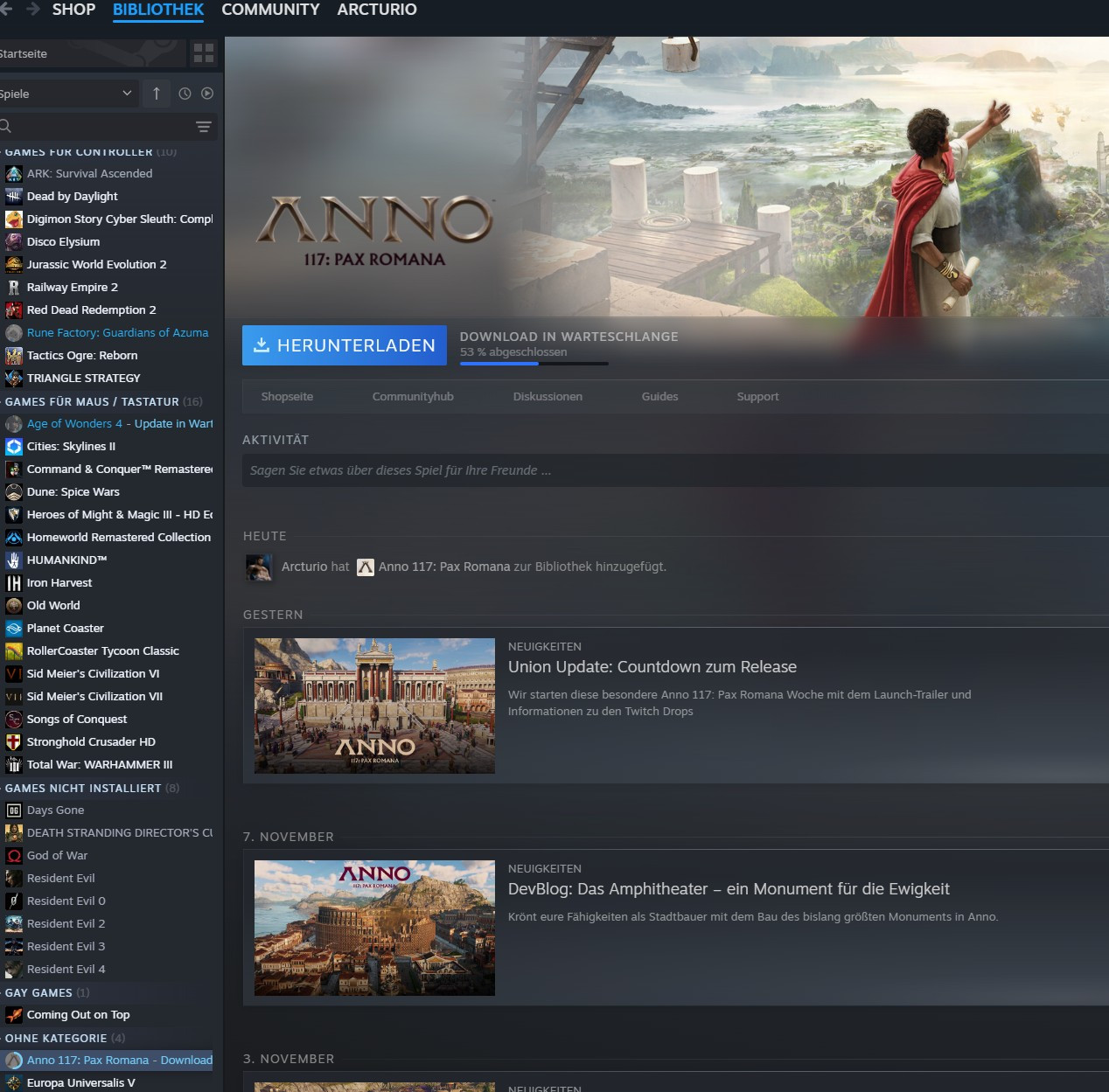1109x1092 pixels.
Task: Open the Shopseite tab
Action: (287, 397)
